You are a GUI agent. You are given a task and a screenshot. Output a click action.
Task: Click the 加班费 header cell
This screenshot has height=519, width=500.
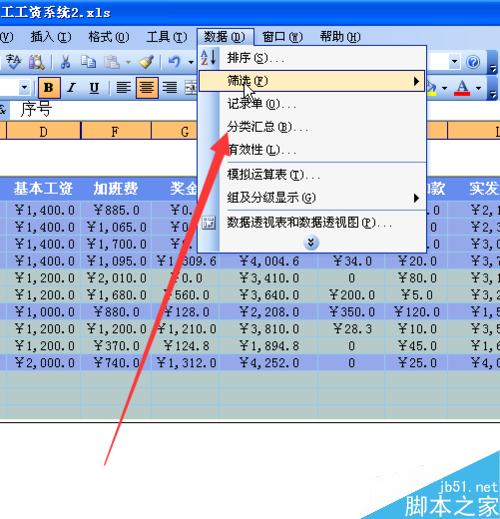(x=116, y=189)
